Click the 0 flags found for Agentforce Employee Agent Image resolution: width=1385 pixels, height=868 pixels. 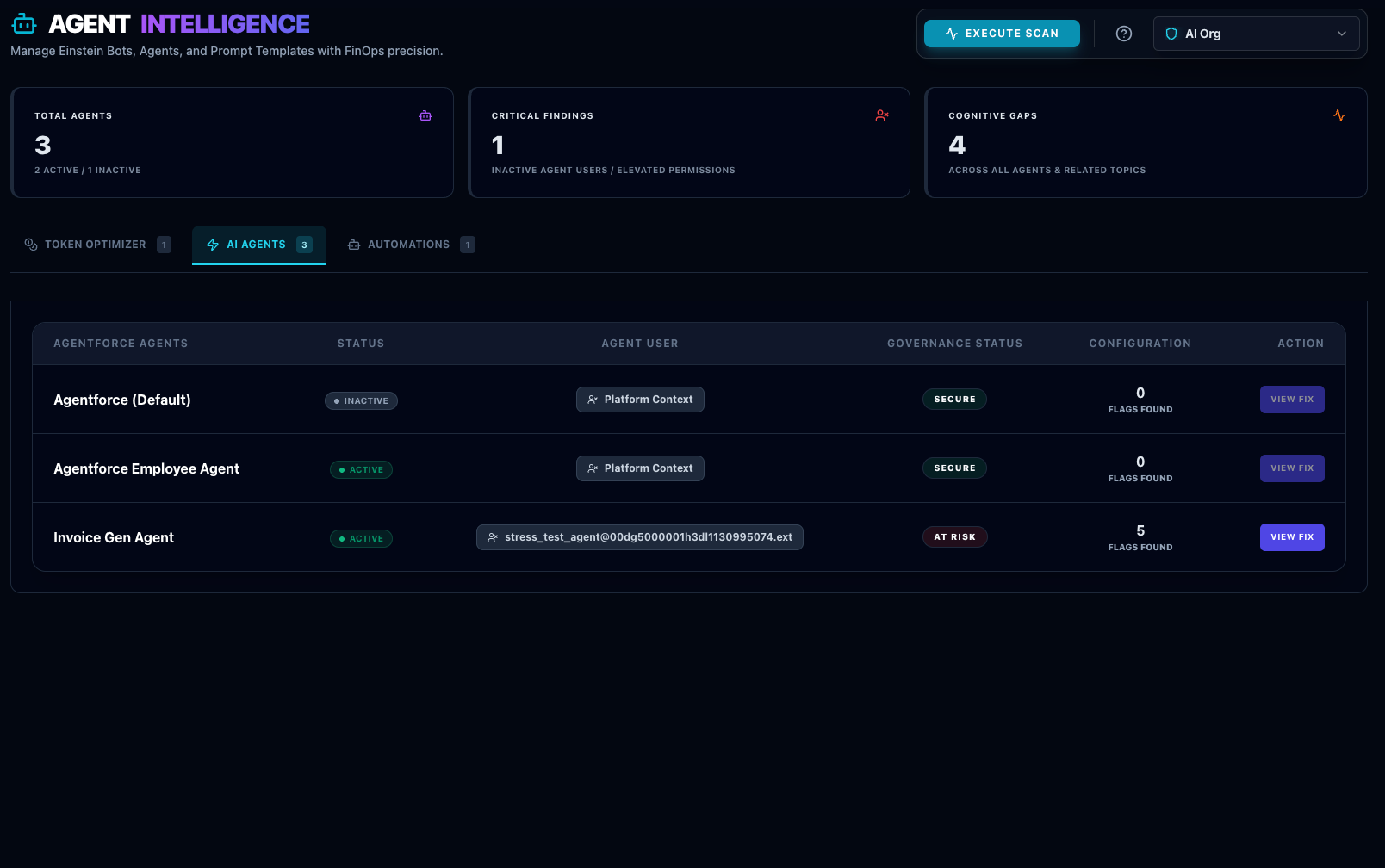[1140, 468]
